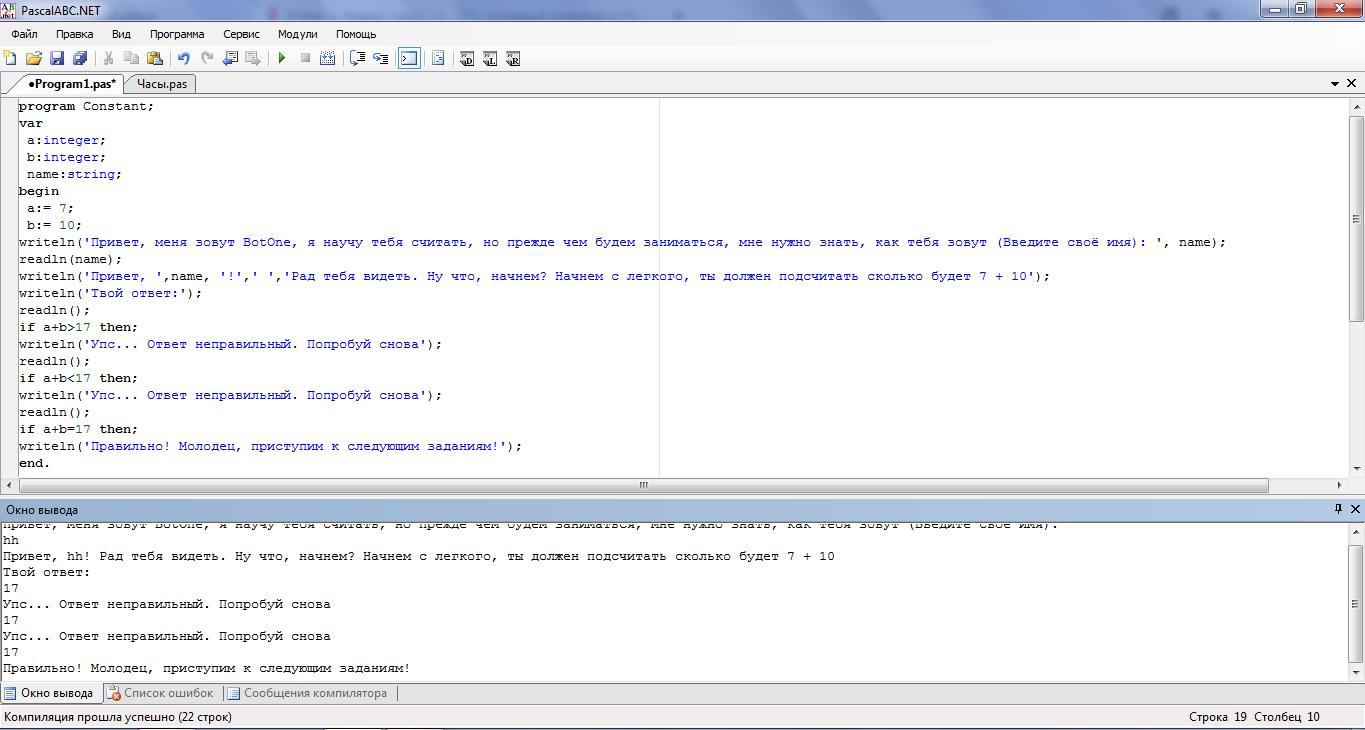Screen dimensions: 1365x730
Task: Click the 'a:= 7;' assignment line
Action: (50, 208)
